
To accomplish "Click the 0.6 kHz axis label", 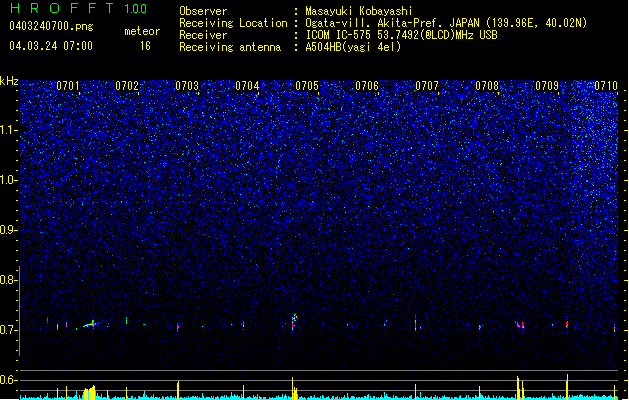I will [x=8, y=380].
